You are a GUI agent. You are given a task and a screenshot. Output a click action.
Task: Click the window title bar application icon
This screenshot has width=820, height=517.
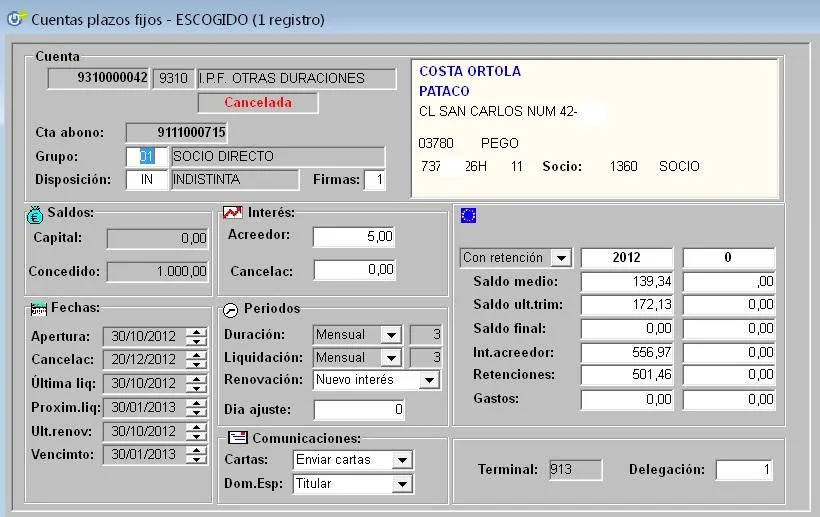(15, 18)
